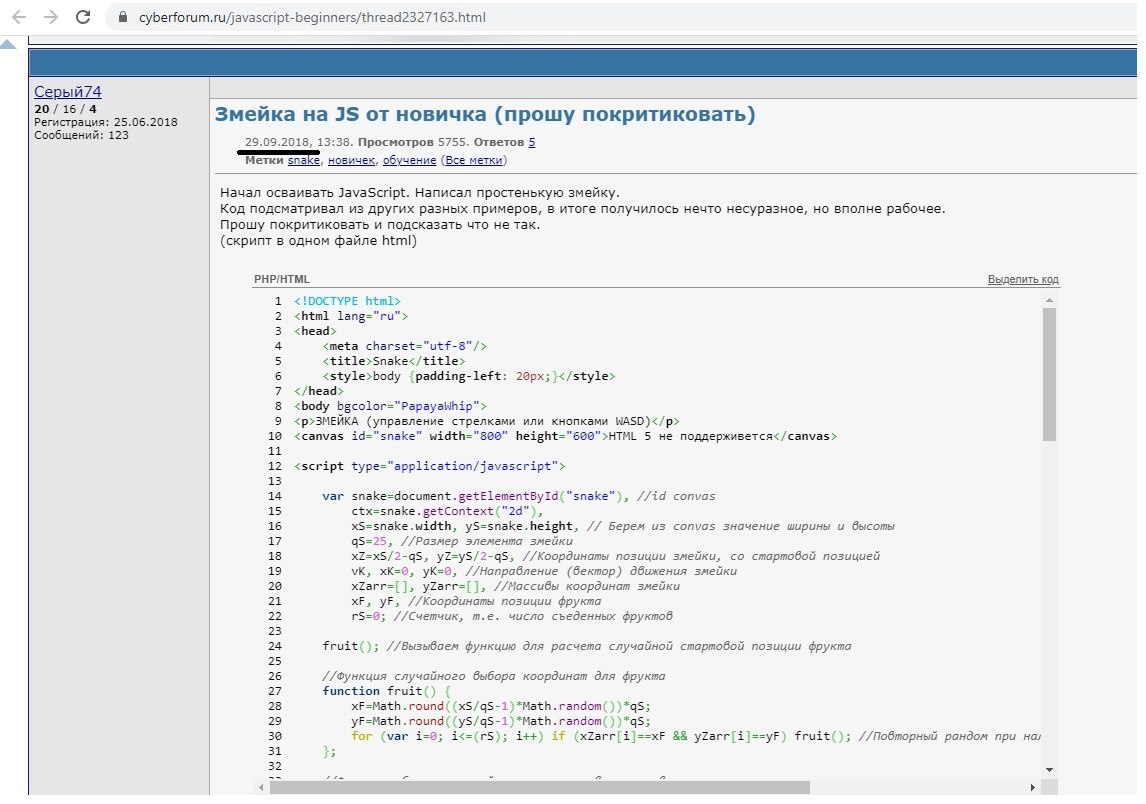Go forward with the browser forward arrow
1146x804 pixels.
50,17
